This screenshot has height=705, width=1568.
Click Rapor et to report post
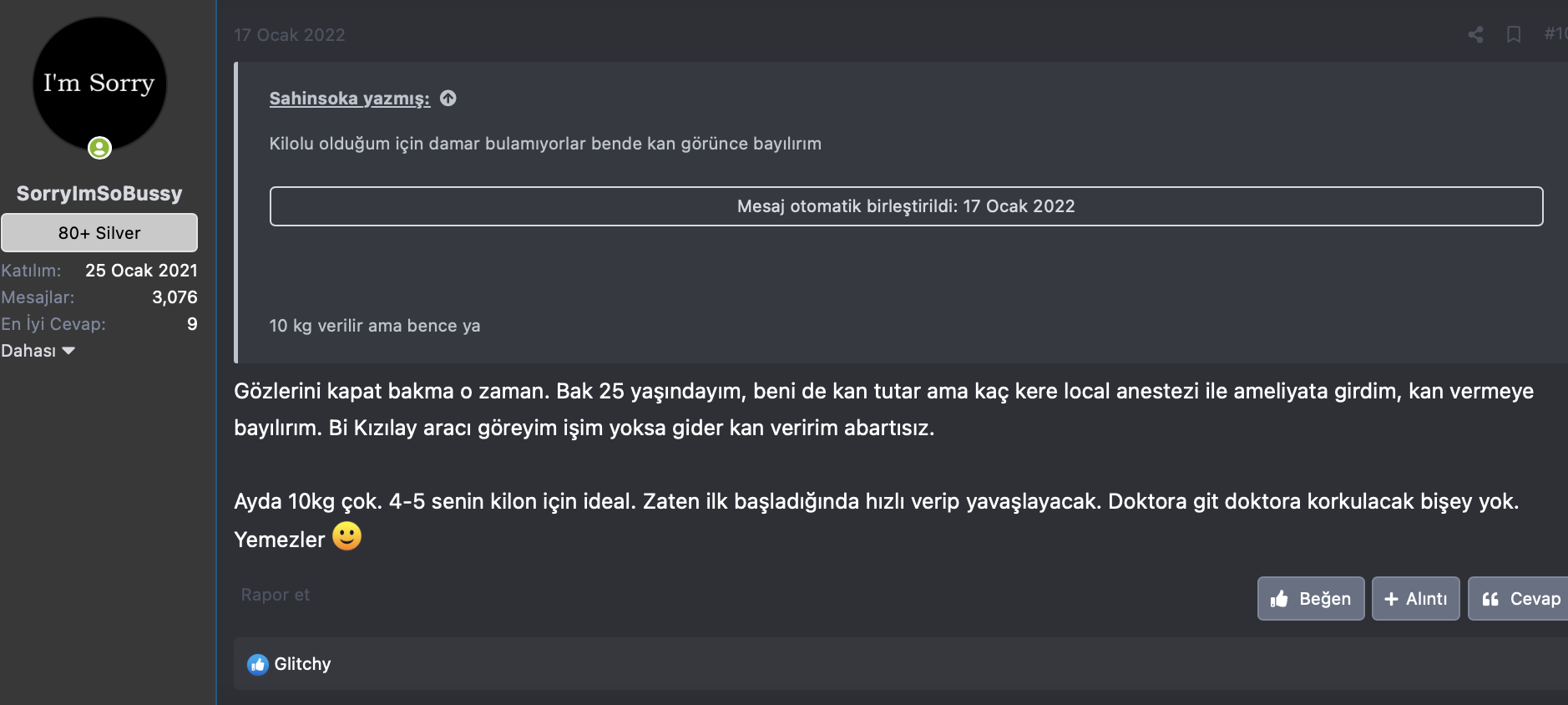(275, 595)
